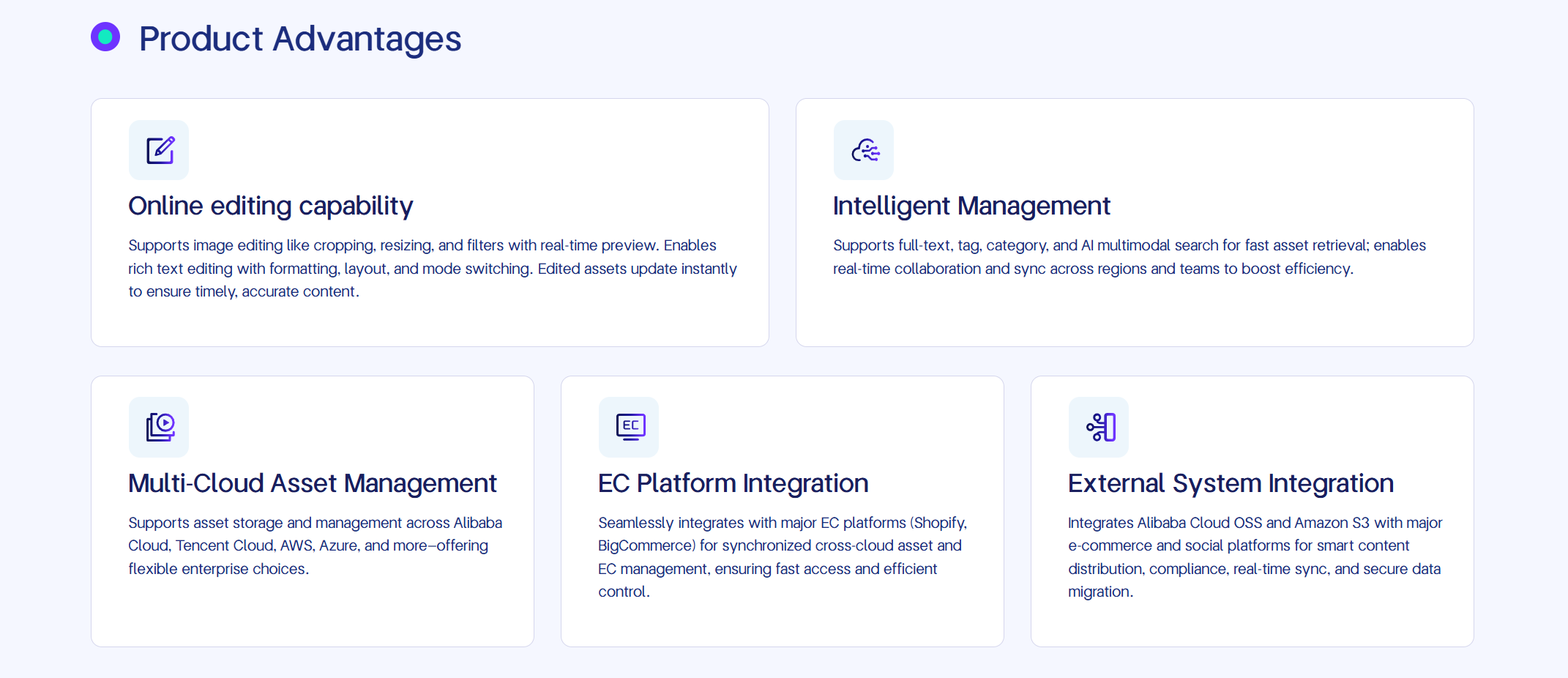Open the Online editing capability card
This screenshot has height=678, width=1568.
tap(430, 222)
